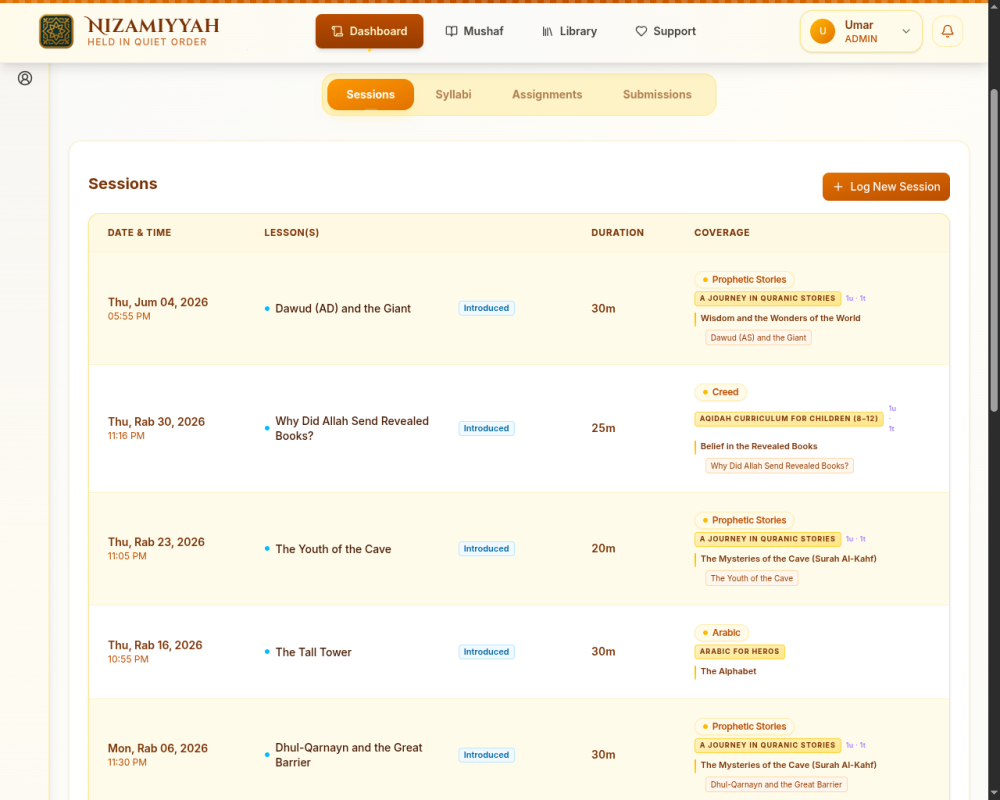Select the Sessions tab

[x=371, y=94]
